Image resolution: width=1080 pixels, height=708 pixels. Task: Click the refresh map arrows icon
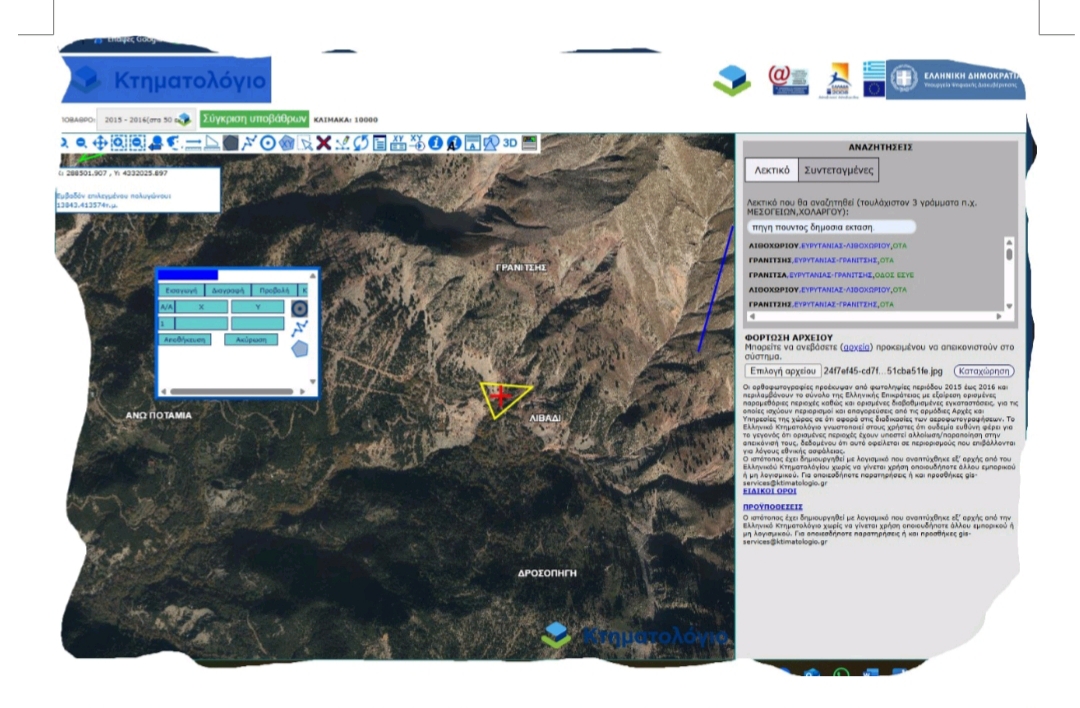(362, 143)
